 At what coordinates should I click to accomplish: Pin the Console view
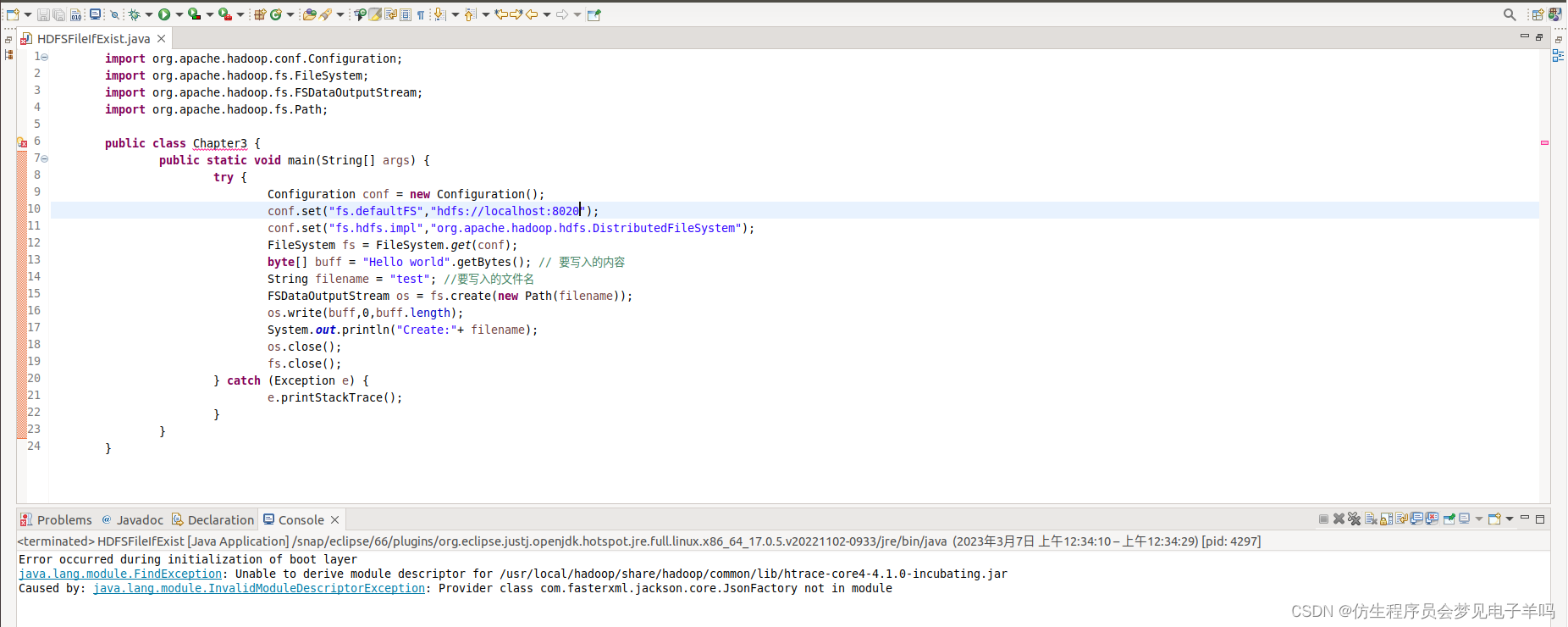pyautogui.click(x=1449, y=519)
